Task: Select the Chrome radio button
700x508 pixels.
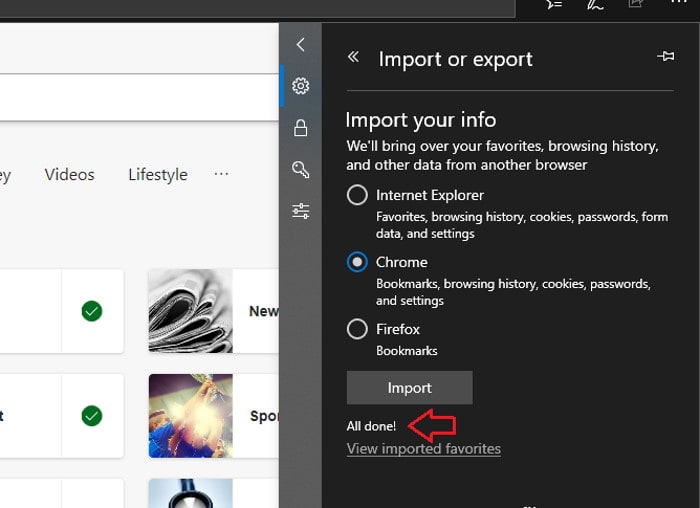Action: click(357, 262)
